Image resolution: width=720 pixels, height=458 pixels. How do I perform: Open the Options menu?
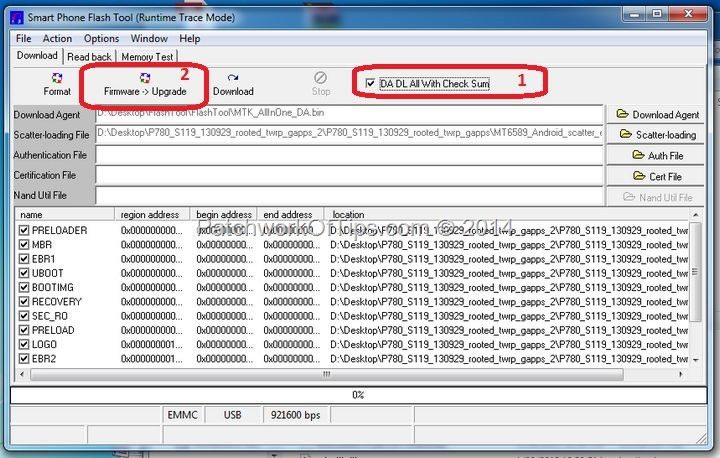[x=101, y=39]
